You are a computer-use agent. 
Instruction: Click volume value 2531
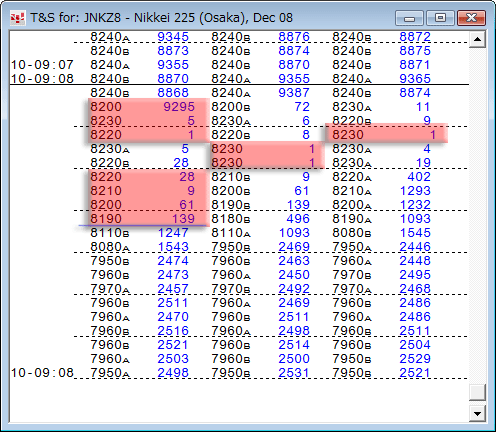pos(294,373)
